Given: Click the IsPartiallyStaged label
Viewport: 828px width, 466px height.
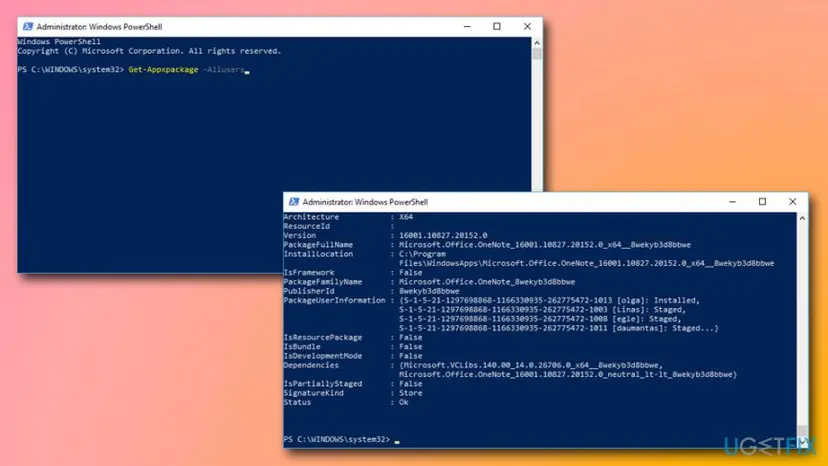Looking at the screenshot, I should [x=323, y=384].
